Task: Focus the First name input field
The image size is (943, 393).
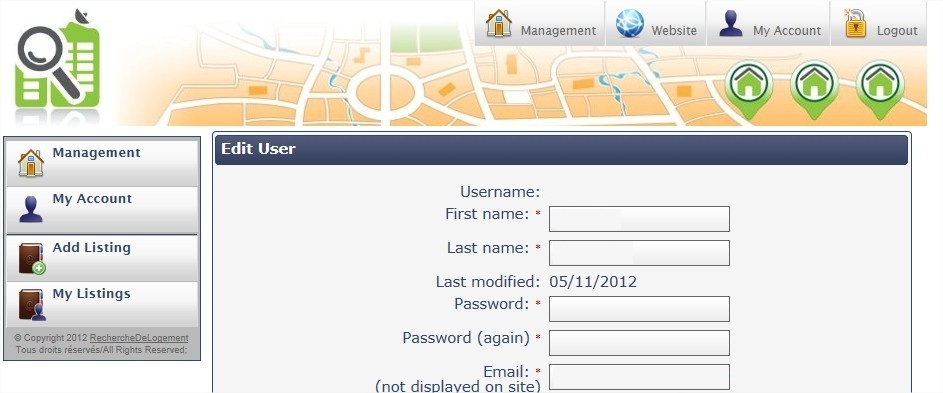Action: 639,219
